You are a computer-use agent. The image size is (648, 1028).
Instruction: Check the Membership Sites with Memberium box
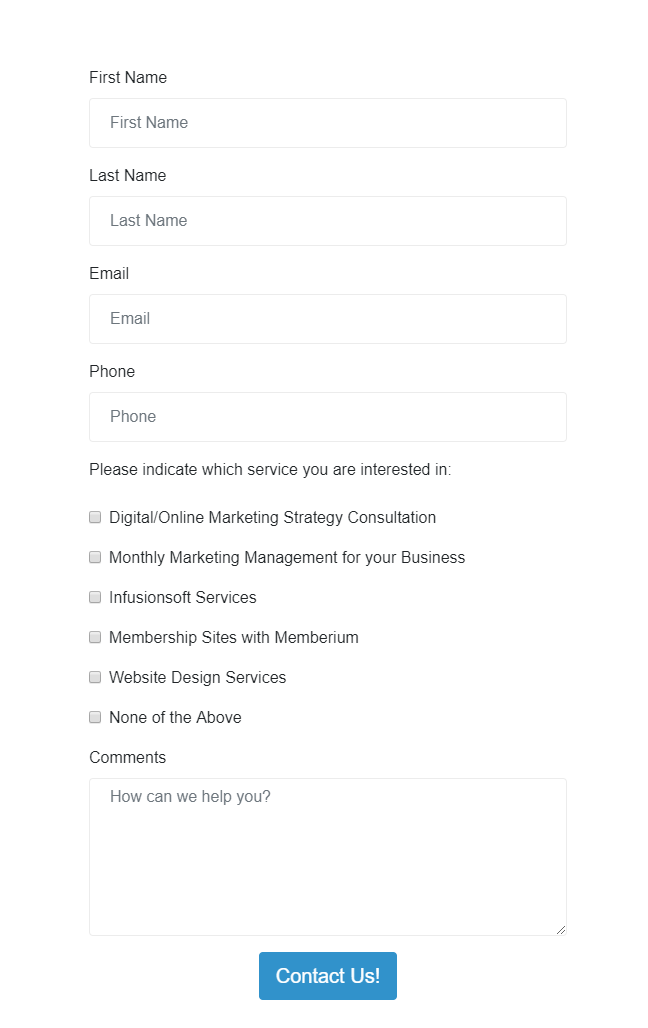95,637
